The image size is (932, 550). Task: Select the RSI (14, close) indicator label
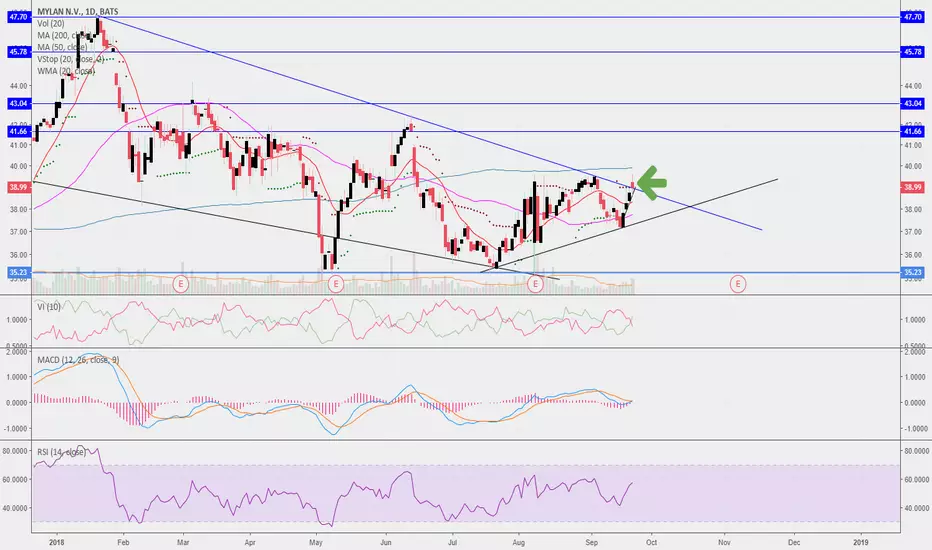click(61, 452)
